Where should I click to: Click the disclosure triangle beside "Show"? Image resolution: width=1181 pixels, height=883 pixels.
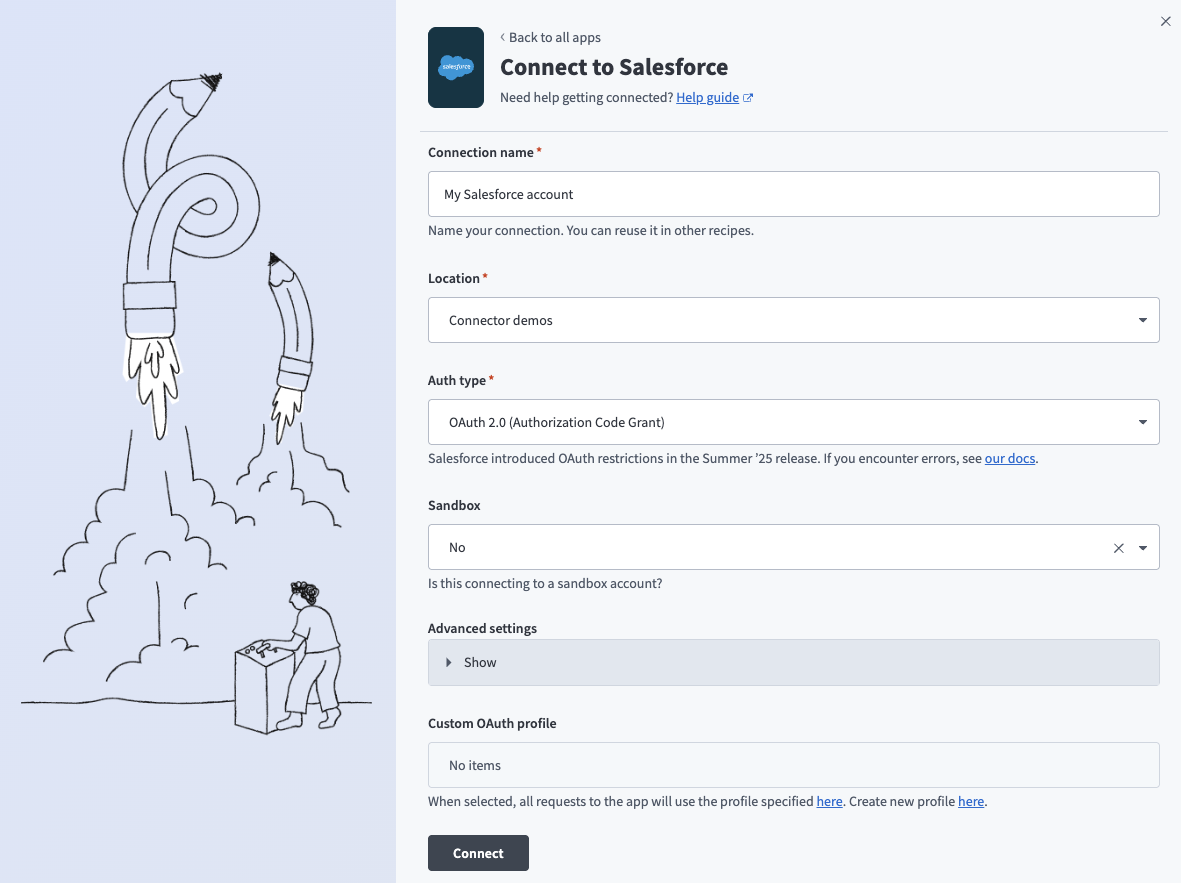click(448, 662)
